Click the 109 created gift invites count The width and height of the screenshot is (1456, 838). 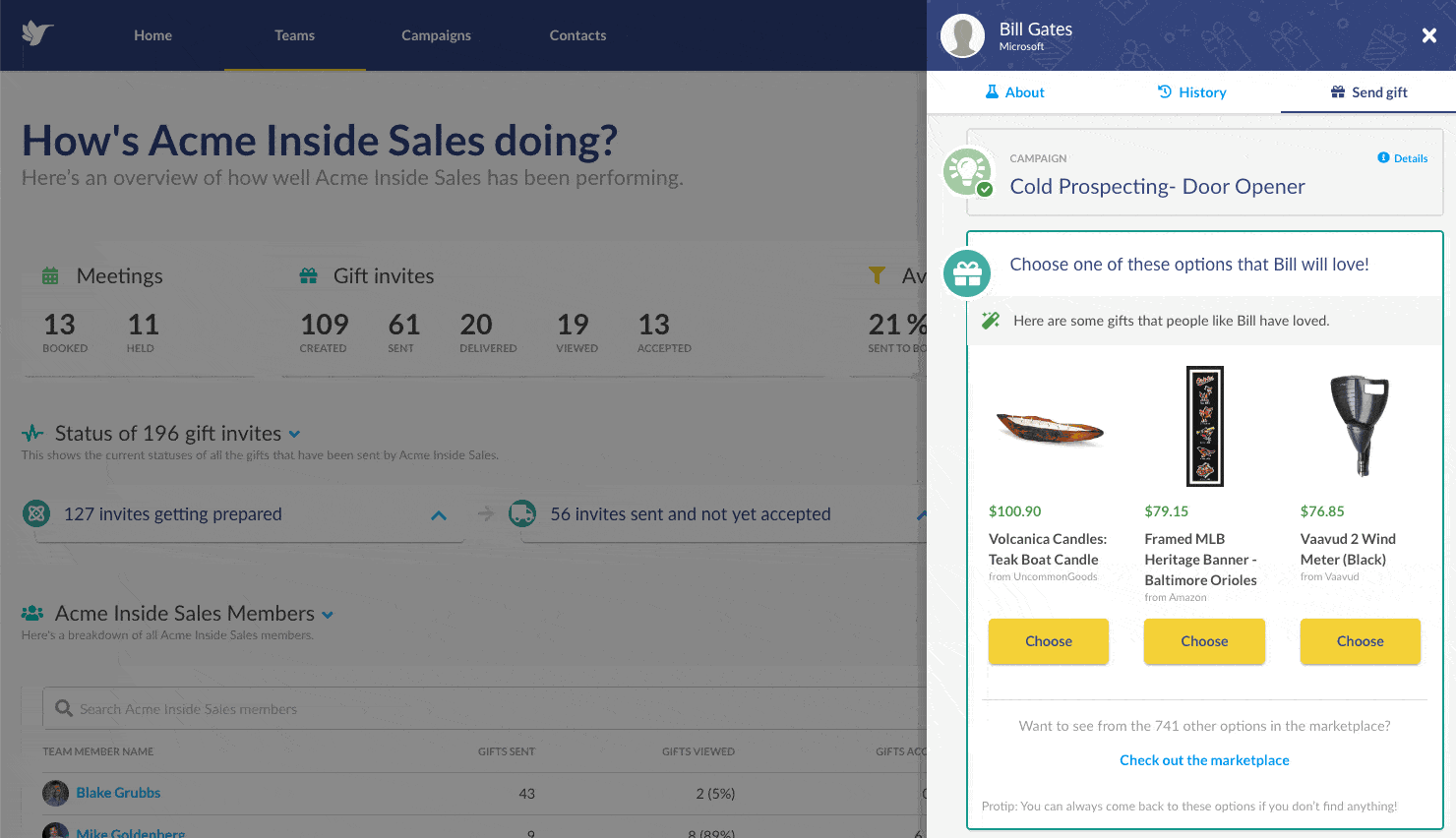(x=325, y=325)
